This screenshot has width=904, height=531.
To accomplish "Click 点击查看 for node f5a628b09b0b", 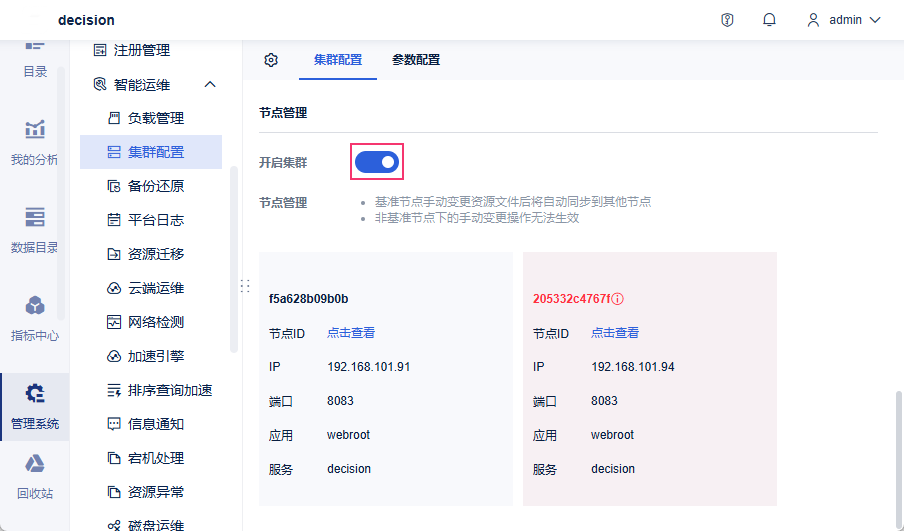I will (x=351, y=333).
